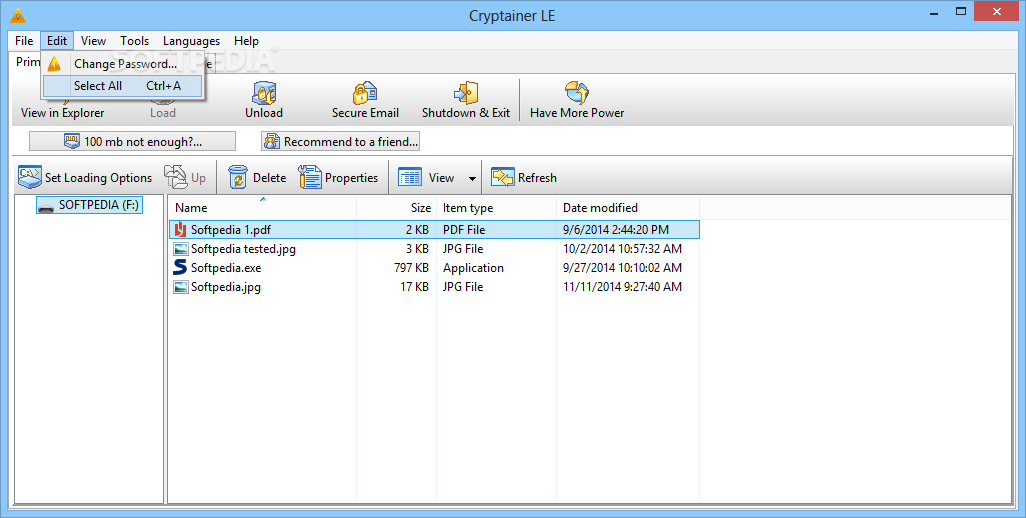Image resolution: width=1026 pixels, height=518 pixels.
Task: Open Set Loading Options
Action: [85, 177]
